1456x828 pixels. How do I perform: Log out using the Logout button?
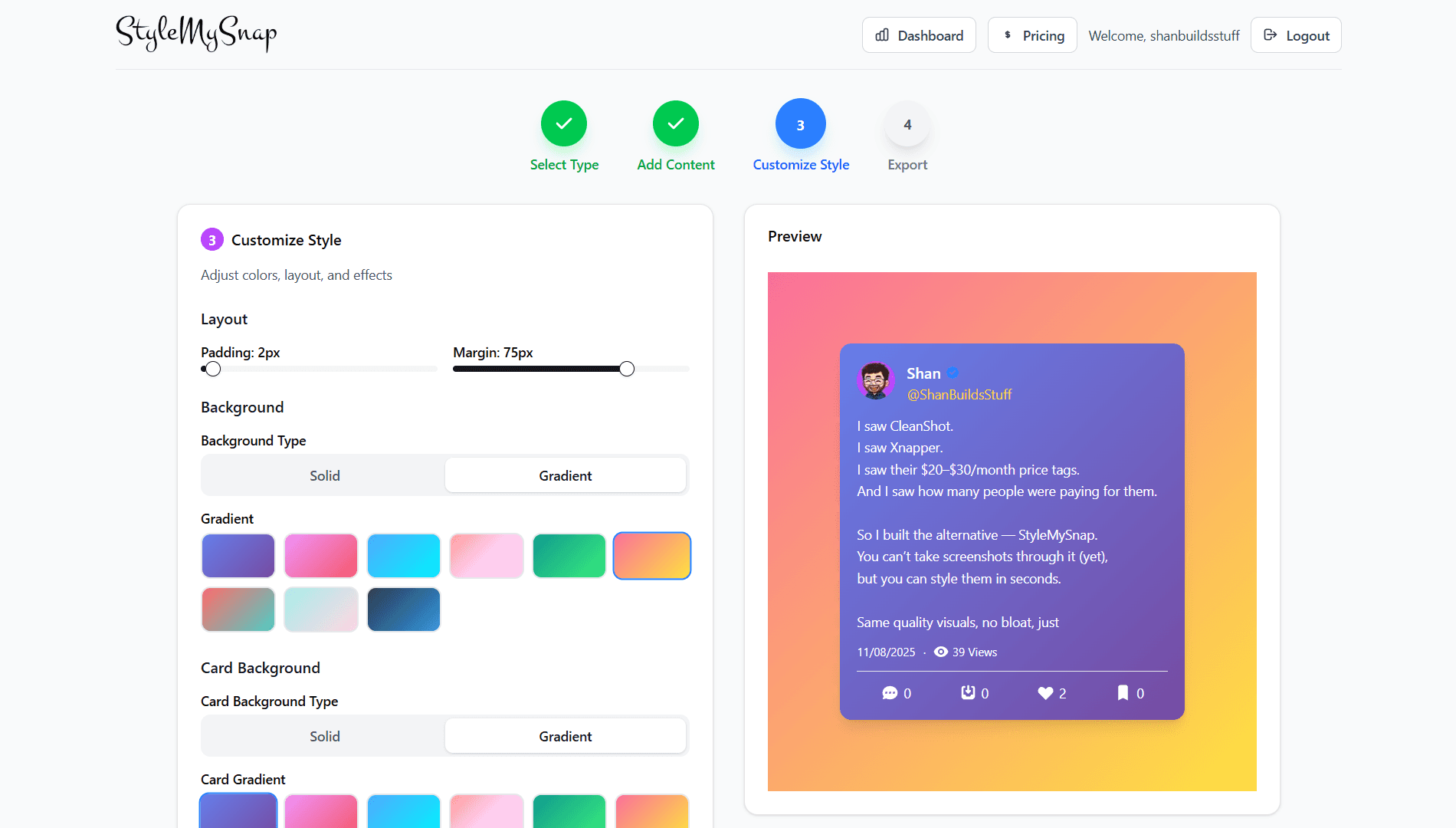click(1296, 35)
